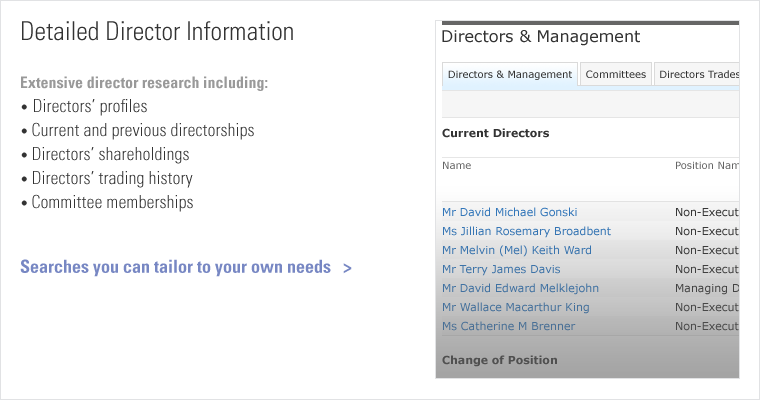The width and height of the screenshot is (760, 400).
Task: View Mr Melvin (Mel) Keith Ward's profile
Action: click(516, 250)
